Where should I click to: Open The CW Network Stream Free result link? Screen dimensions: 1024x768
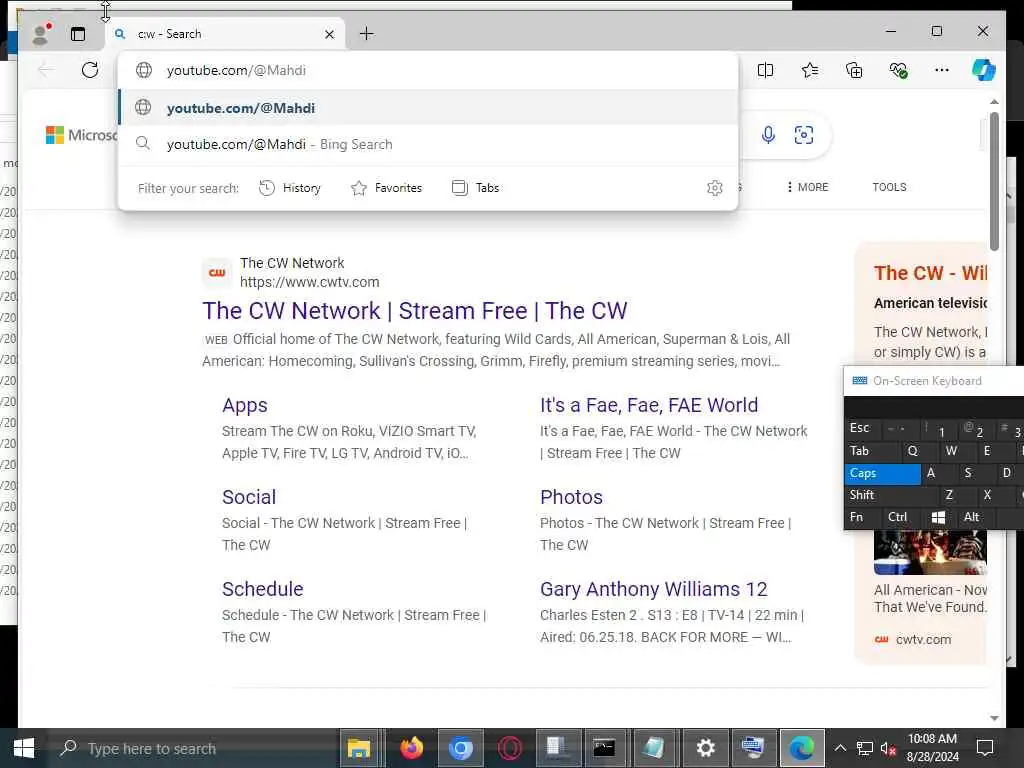415,311
